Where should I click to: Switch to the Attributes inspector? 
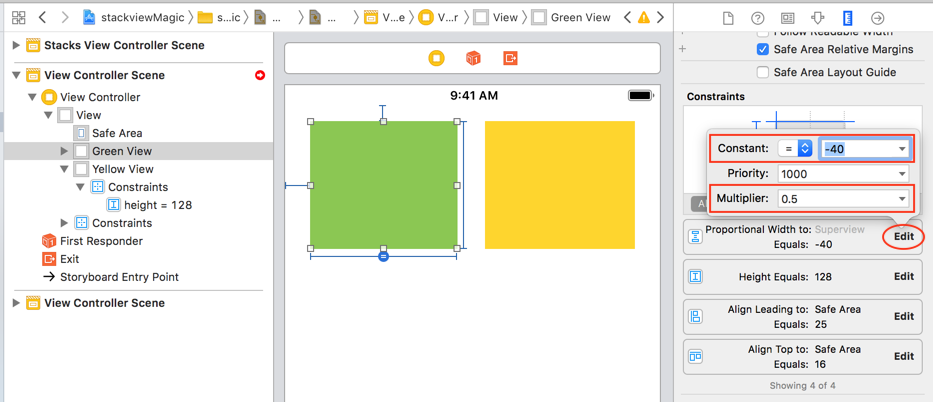[817, 18]
